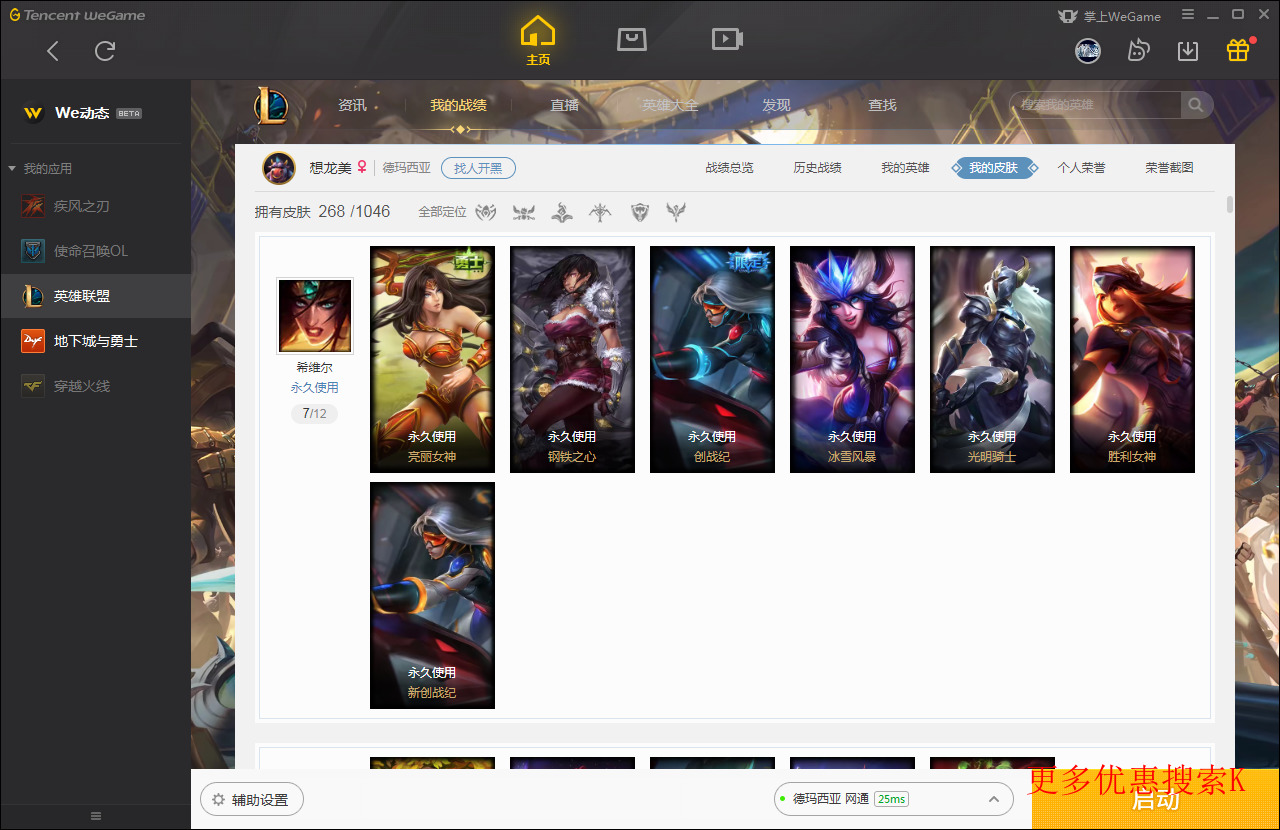This screenshot has width=1280, height=830.
Task: Open the 我的英雄 sub-tab
Action: point(905,168)
